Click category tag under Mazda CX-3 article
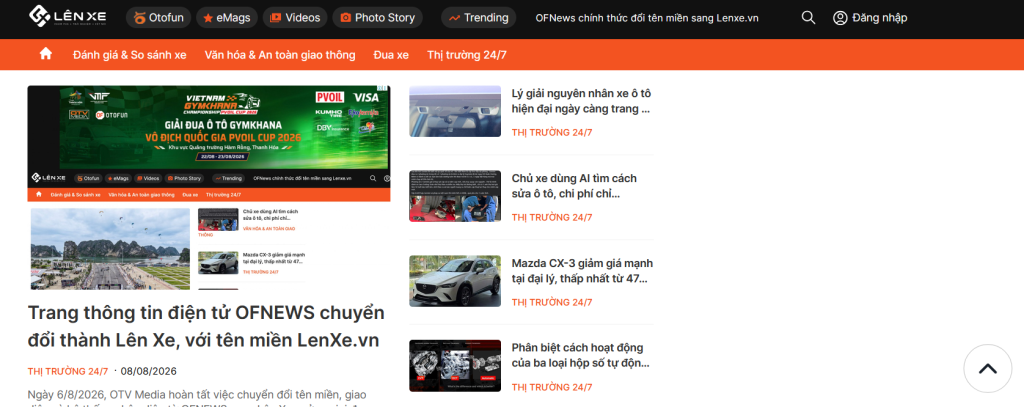Image resolution: width=1024 pixels, height=407 pixels. click(x=552, y=302)
